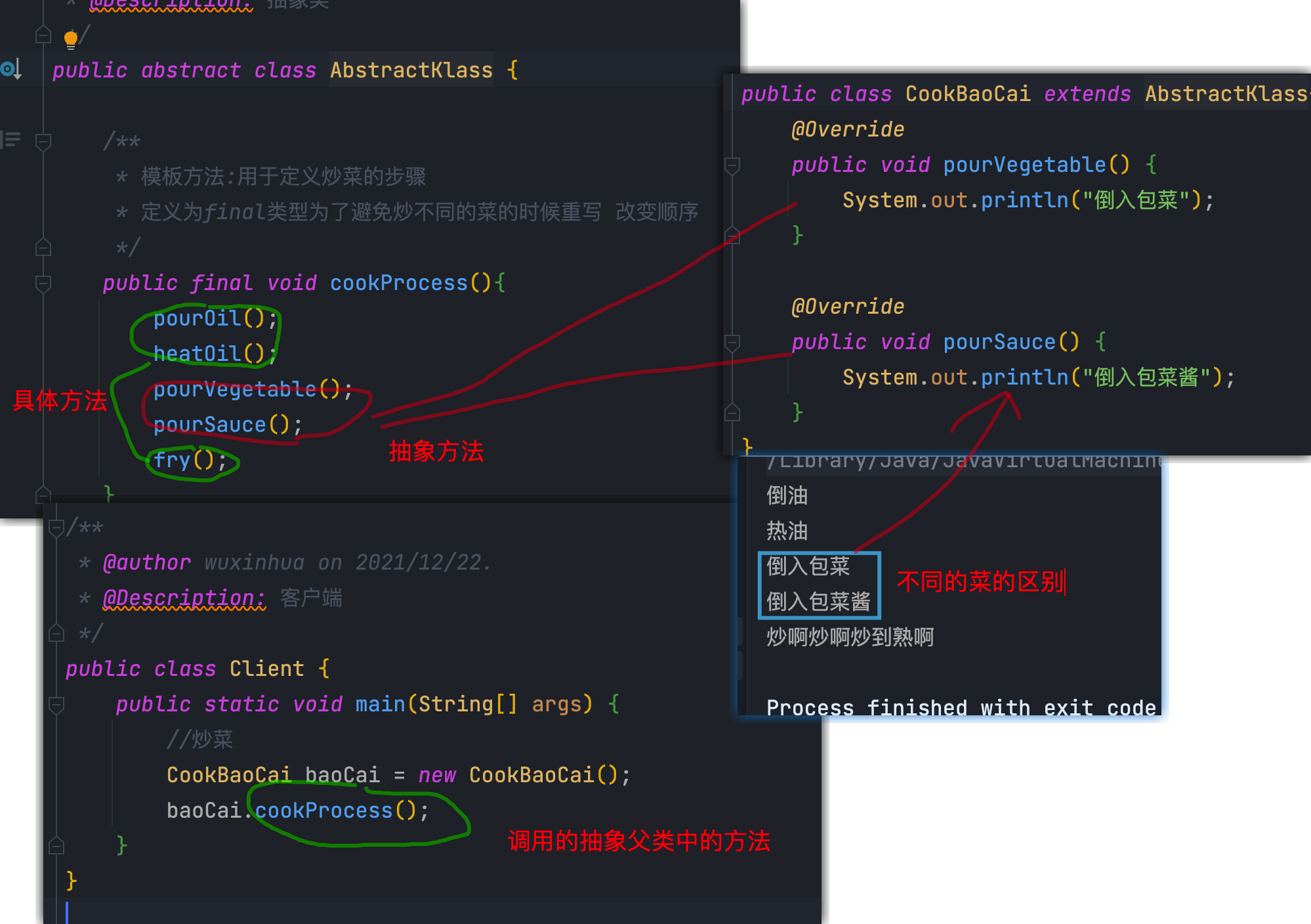The height and width of the screenshot is (924, 1311).
Task: Fold the pourSauce method in CookBaoCai
Action: pos(732,342)
